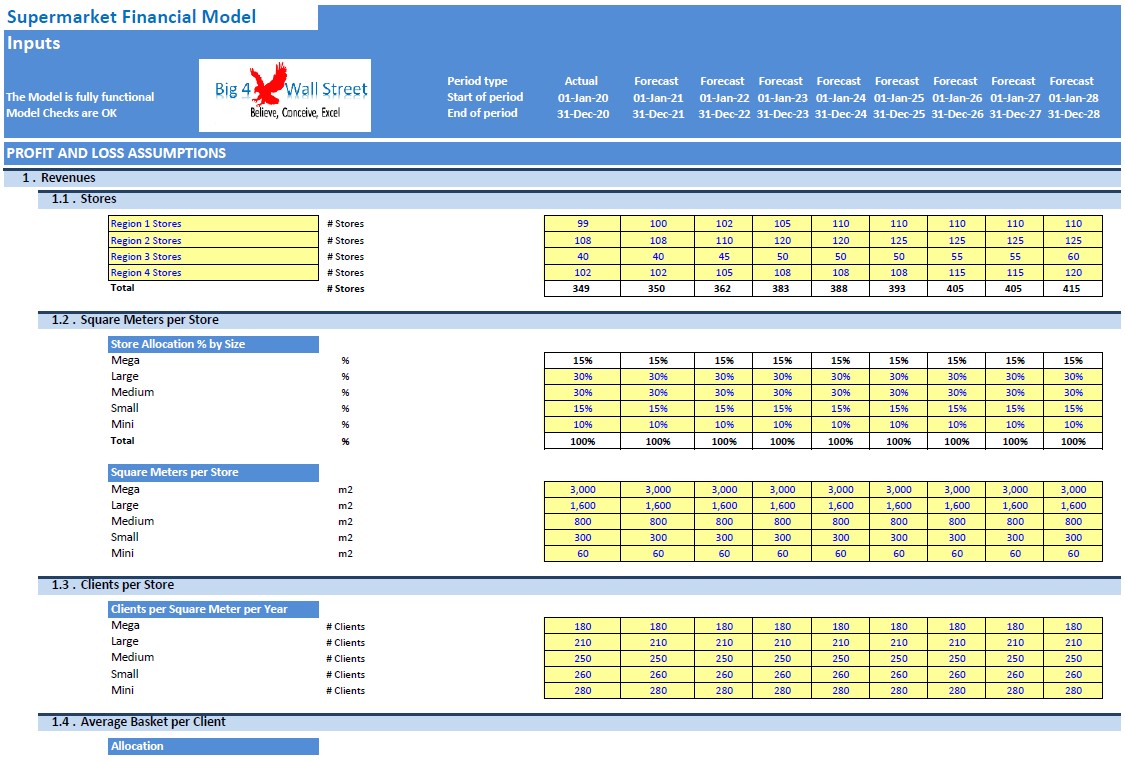Select Small clients 260 for 2027

click(x=1015, y=675)
